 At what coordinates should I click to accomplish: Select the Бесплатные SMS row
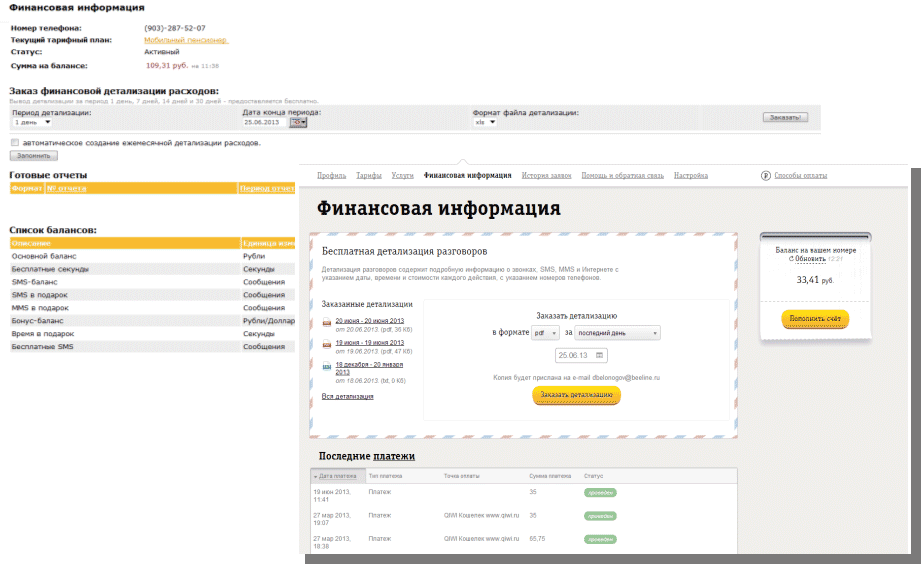[152, 347]
